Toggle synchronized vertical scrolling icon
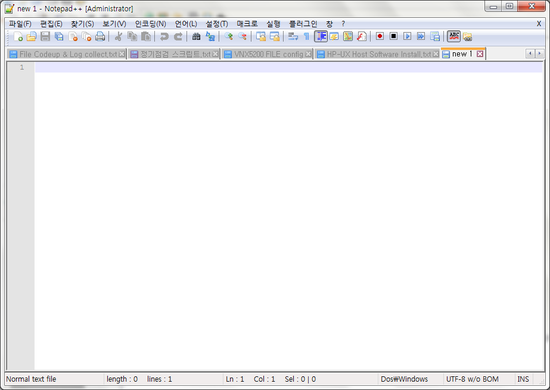The image size is (550, 390). click(261, 36)
